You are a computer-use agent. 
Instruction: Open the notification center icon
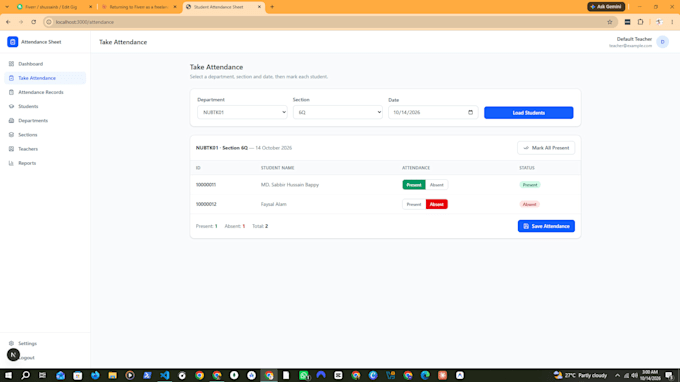pos(670,375)
